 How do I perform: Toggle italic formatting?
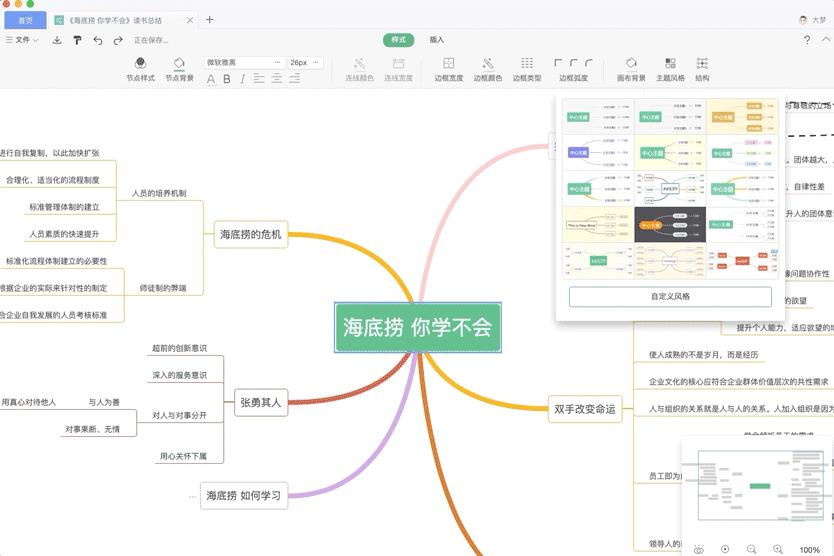(x=243, y=79)
